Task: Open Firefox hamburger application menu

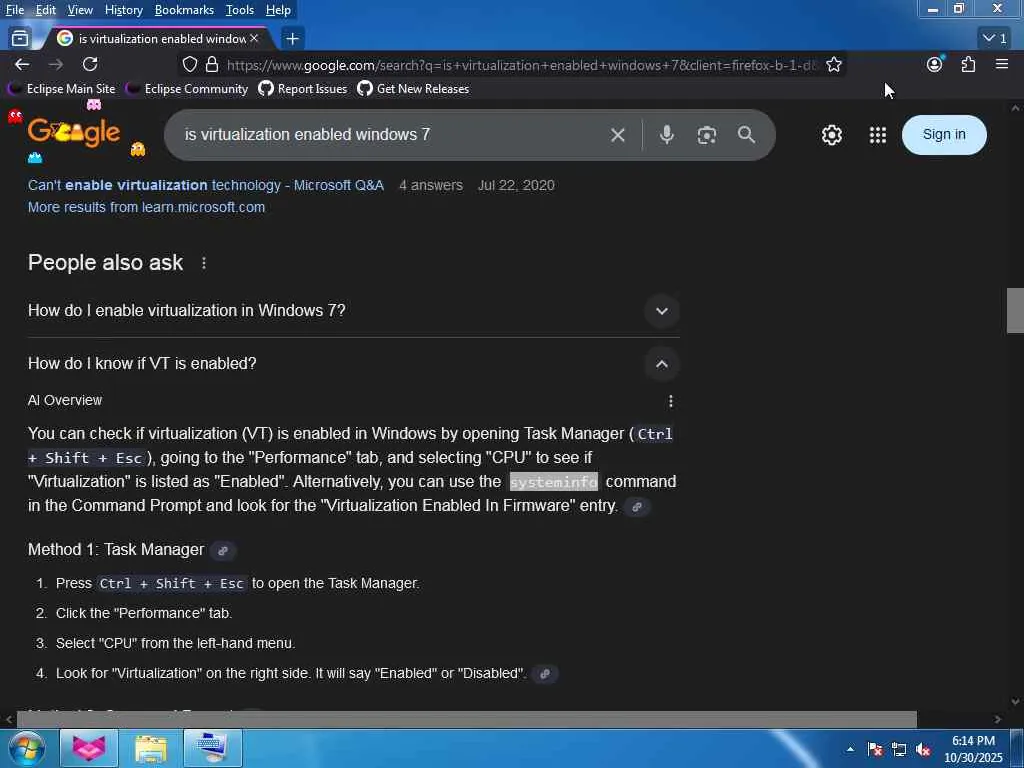Action: tap(1002, 64)
